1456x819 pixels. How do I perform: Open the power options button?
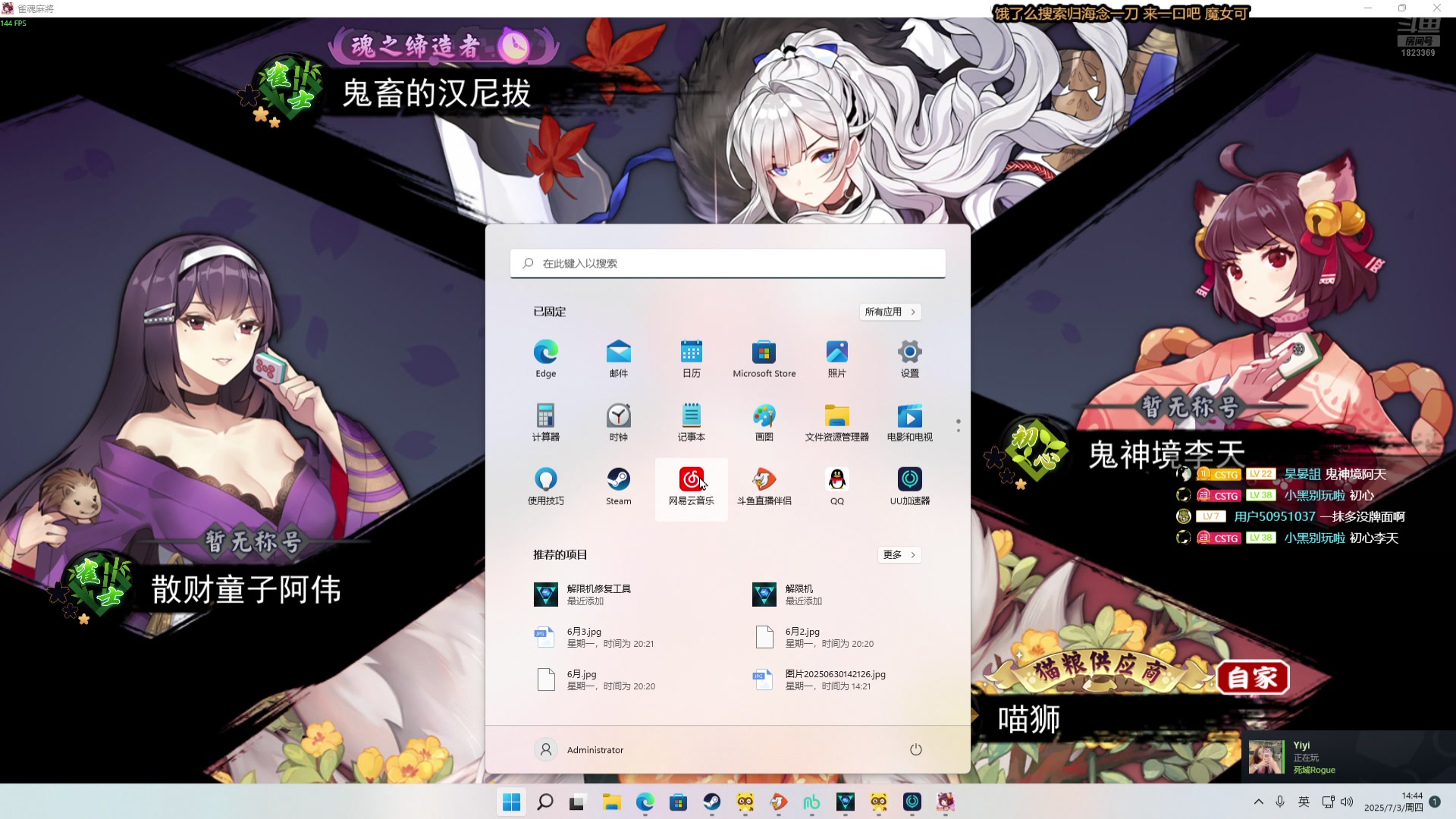point(915,749)
